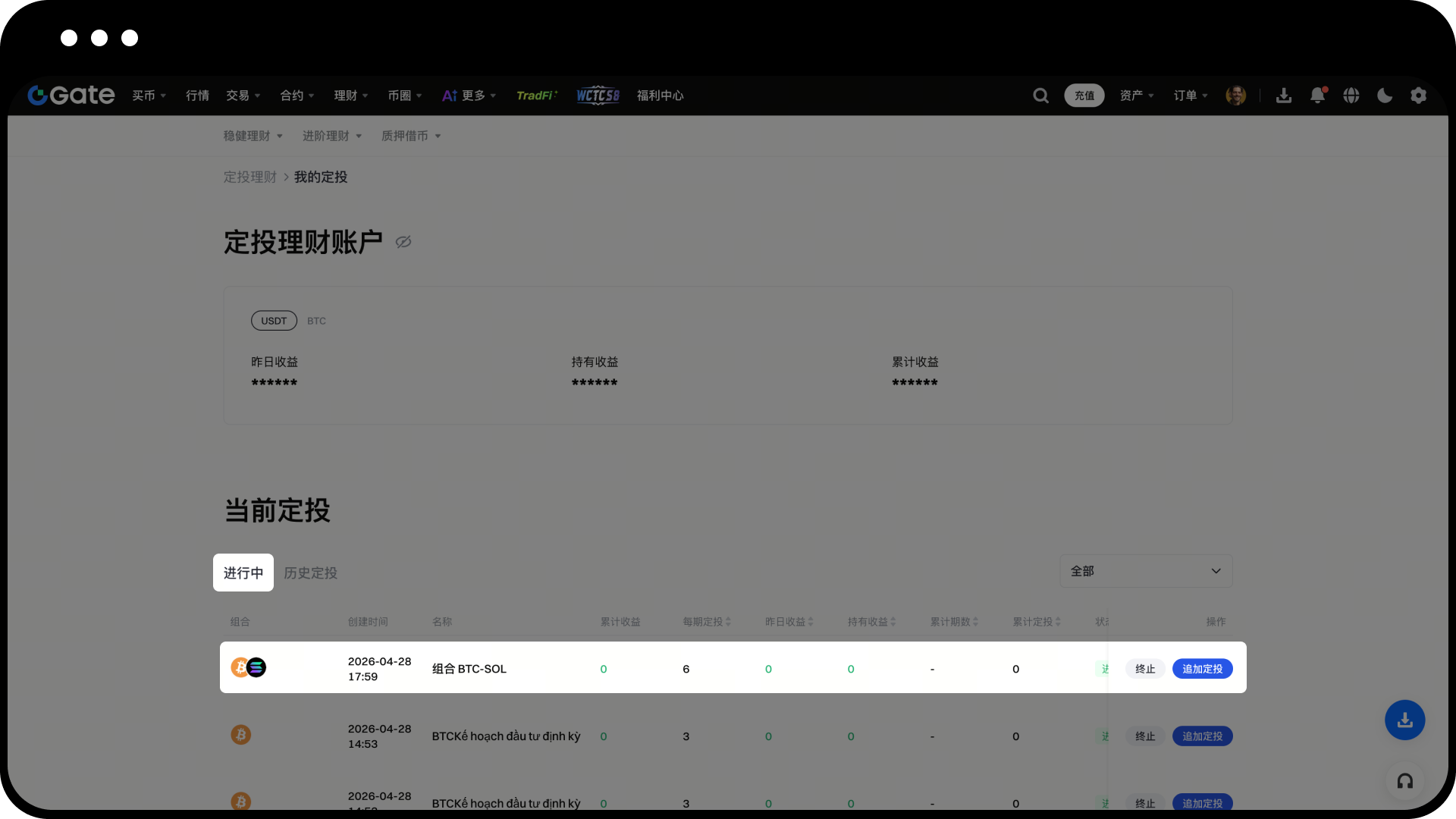Expand the 资产 dropdown
1456x819 pixels.
(1137, 96)
